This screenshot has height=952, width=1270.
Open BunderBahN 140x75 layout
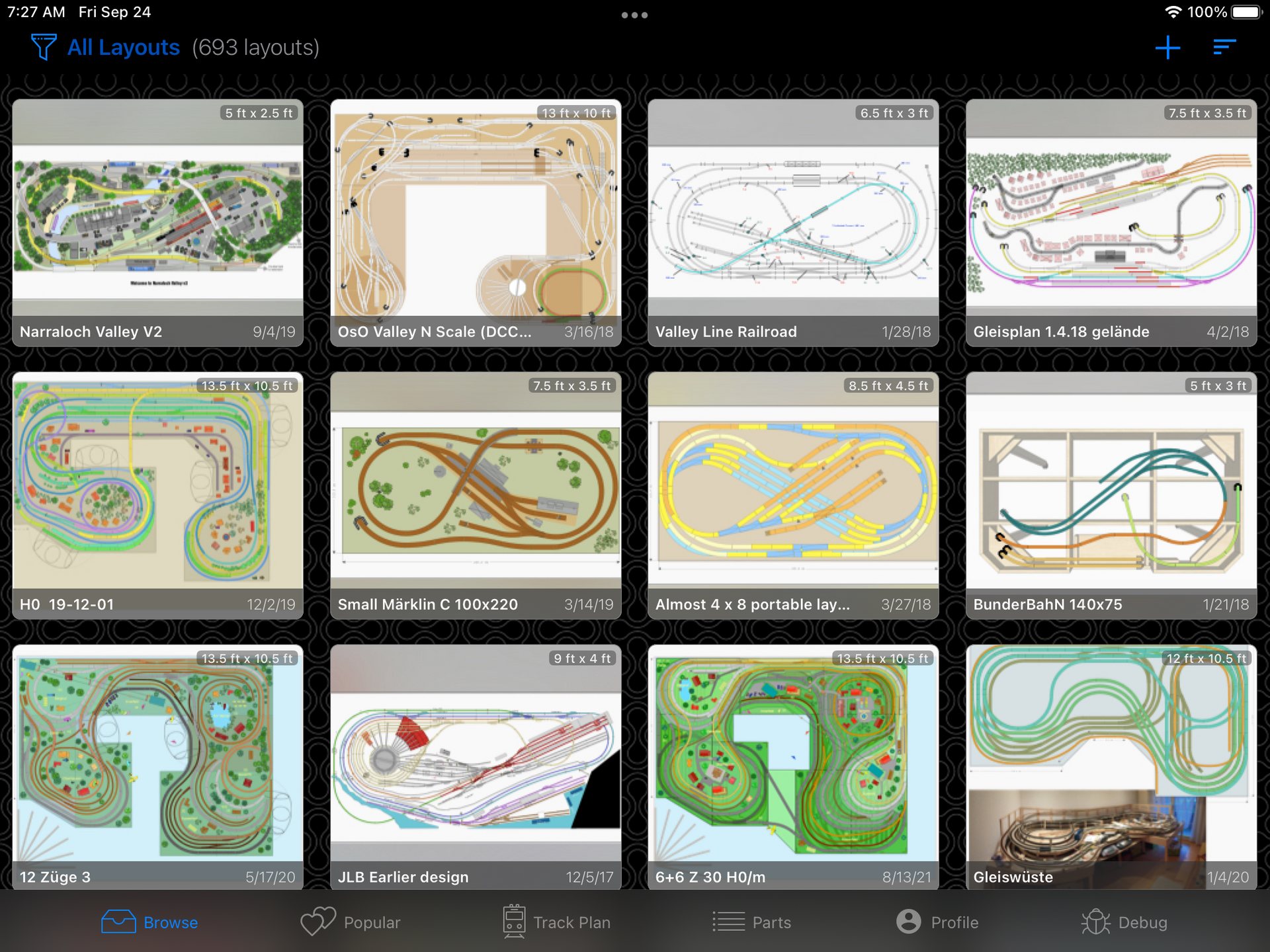point(1111,495)
